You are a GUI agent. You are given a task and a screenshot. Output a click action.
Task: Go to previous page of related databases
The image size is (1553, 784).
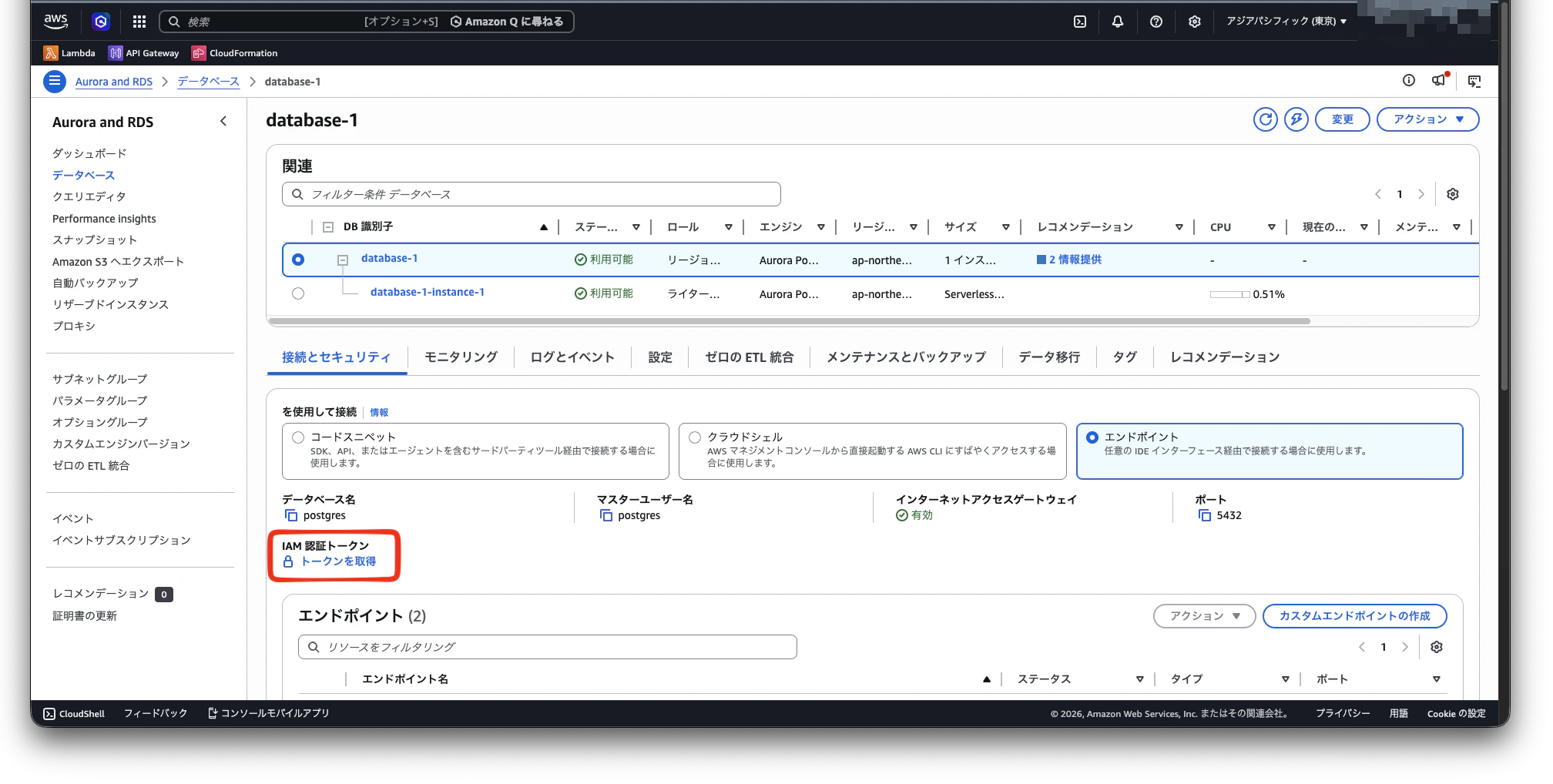coord(1378,194)
